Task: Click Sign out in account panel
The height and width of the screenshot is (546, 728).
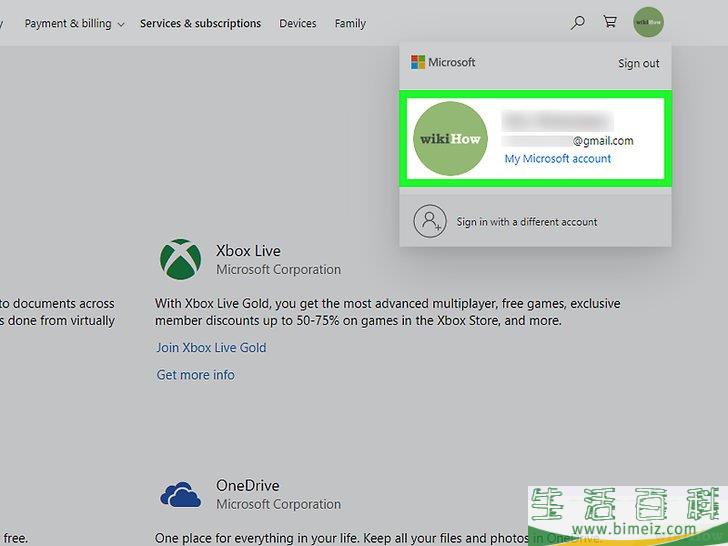Action: [638, 63]
